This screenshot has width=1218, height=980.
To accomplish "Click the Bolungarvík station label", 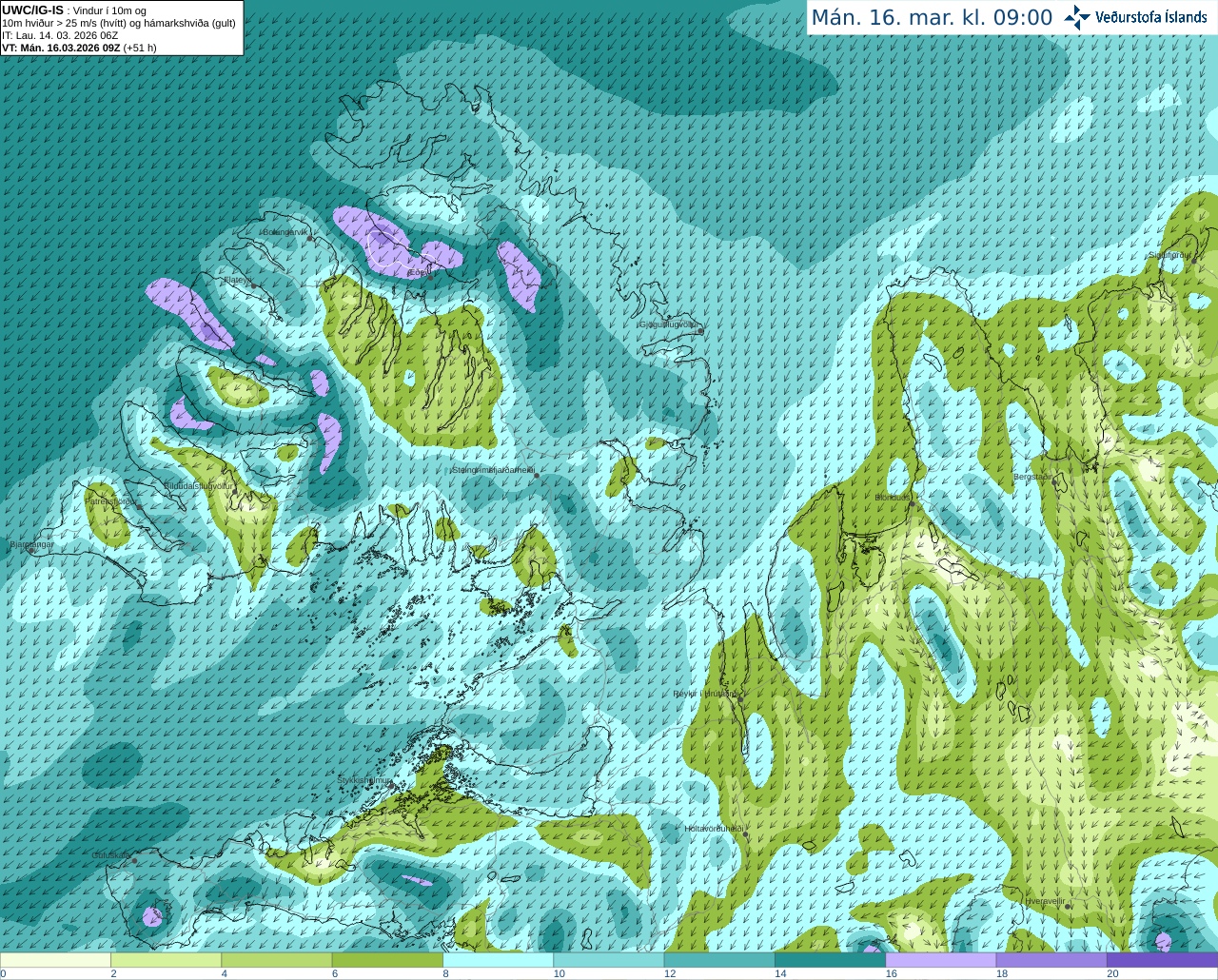I will click(x=285, y=232).
